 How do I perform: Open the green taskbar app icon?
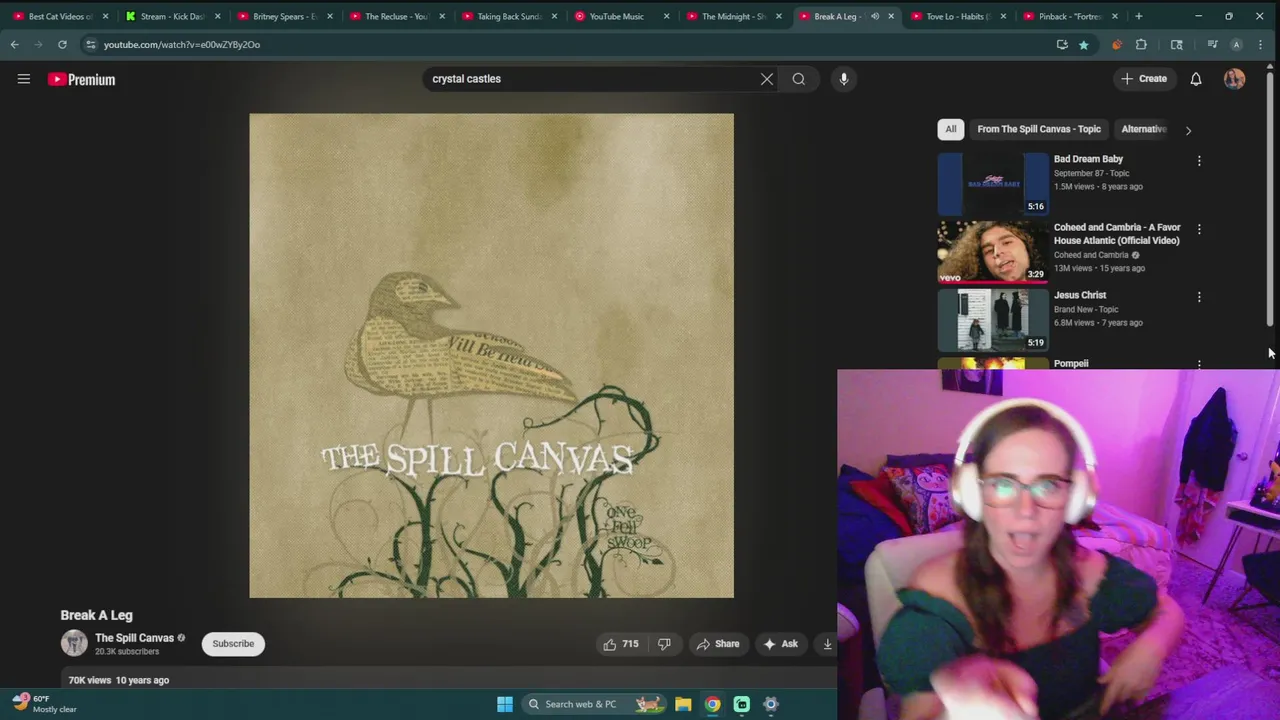coord(742,704)
